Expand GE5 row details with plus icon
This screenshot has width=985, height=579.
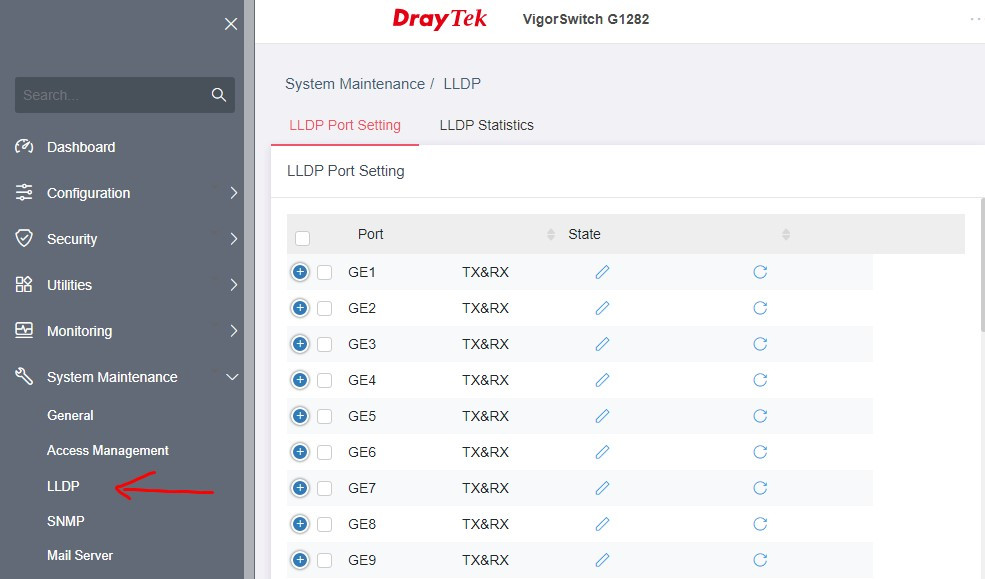(x=300, y=416)
